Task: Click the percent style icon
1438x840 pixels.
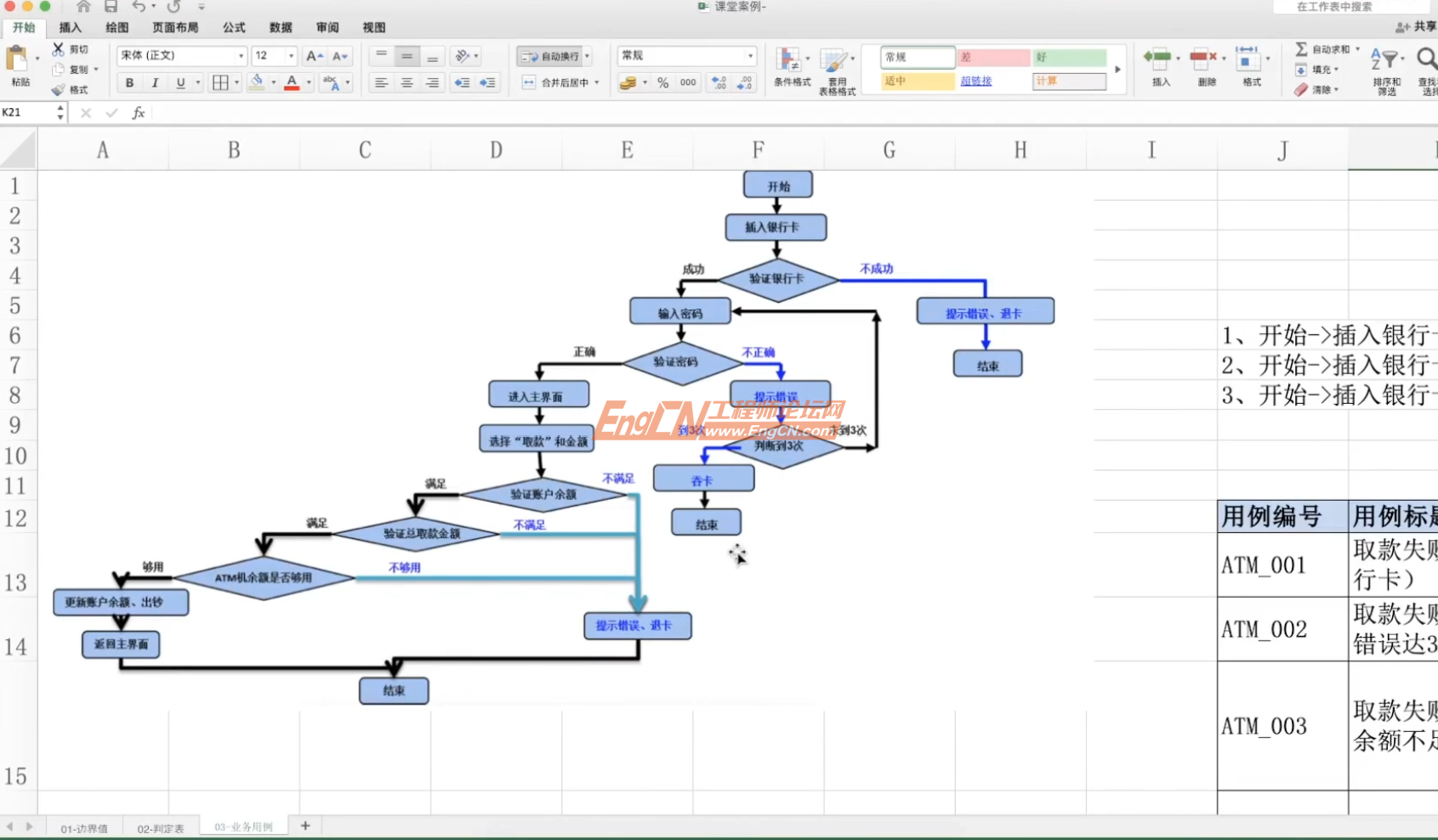Action: click(662, 82)
